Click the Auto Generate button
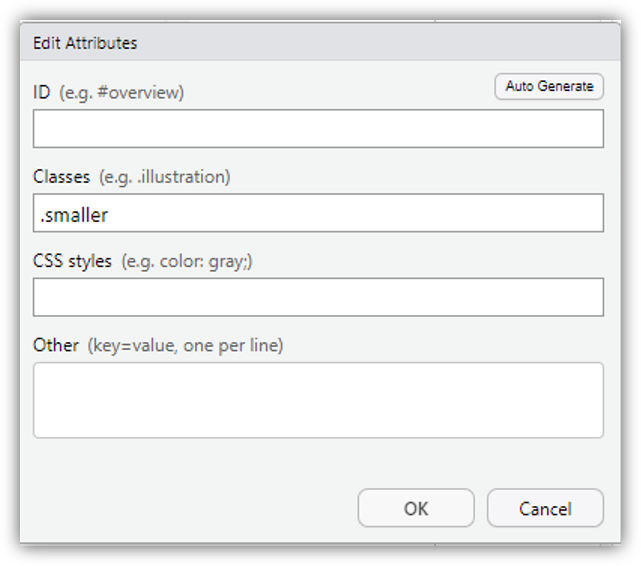The image size is (641, 566). tap(549, 87)
